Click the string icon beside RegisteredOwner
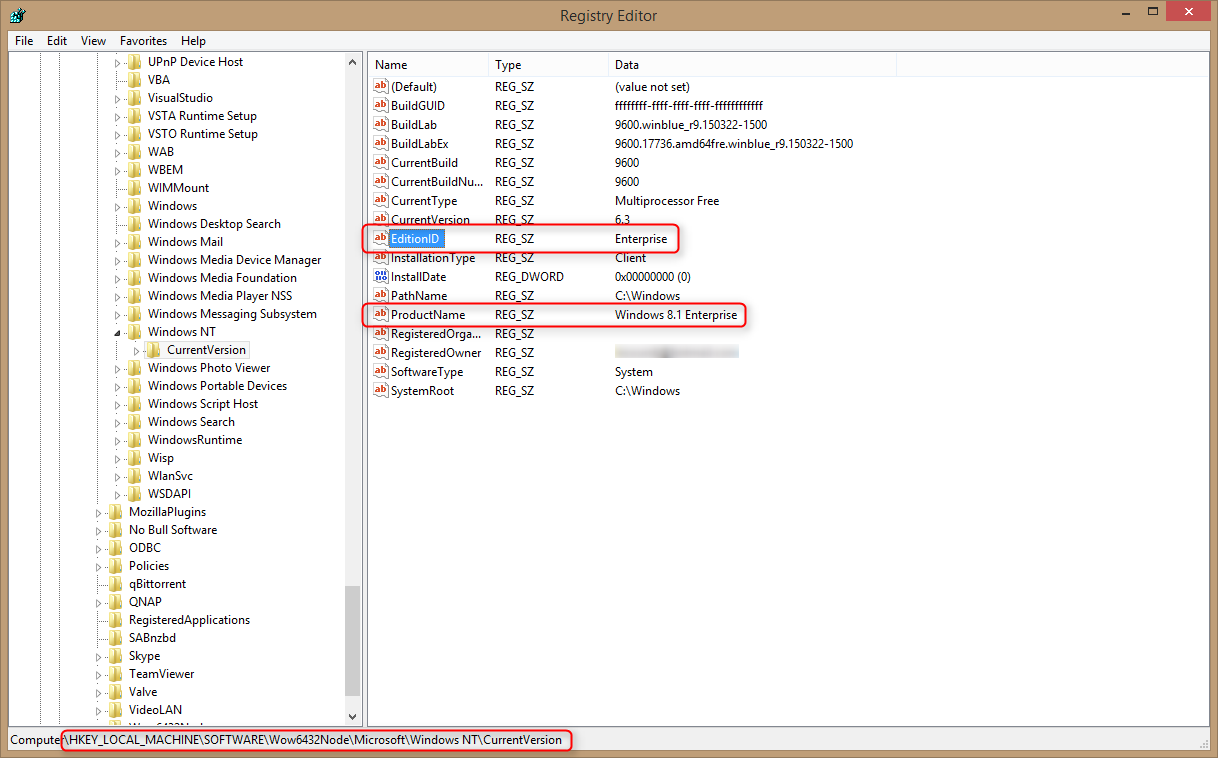 [x=380, y=352]
